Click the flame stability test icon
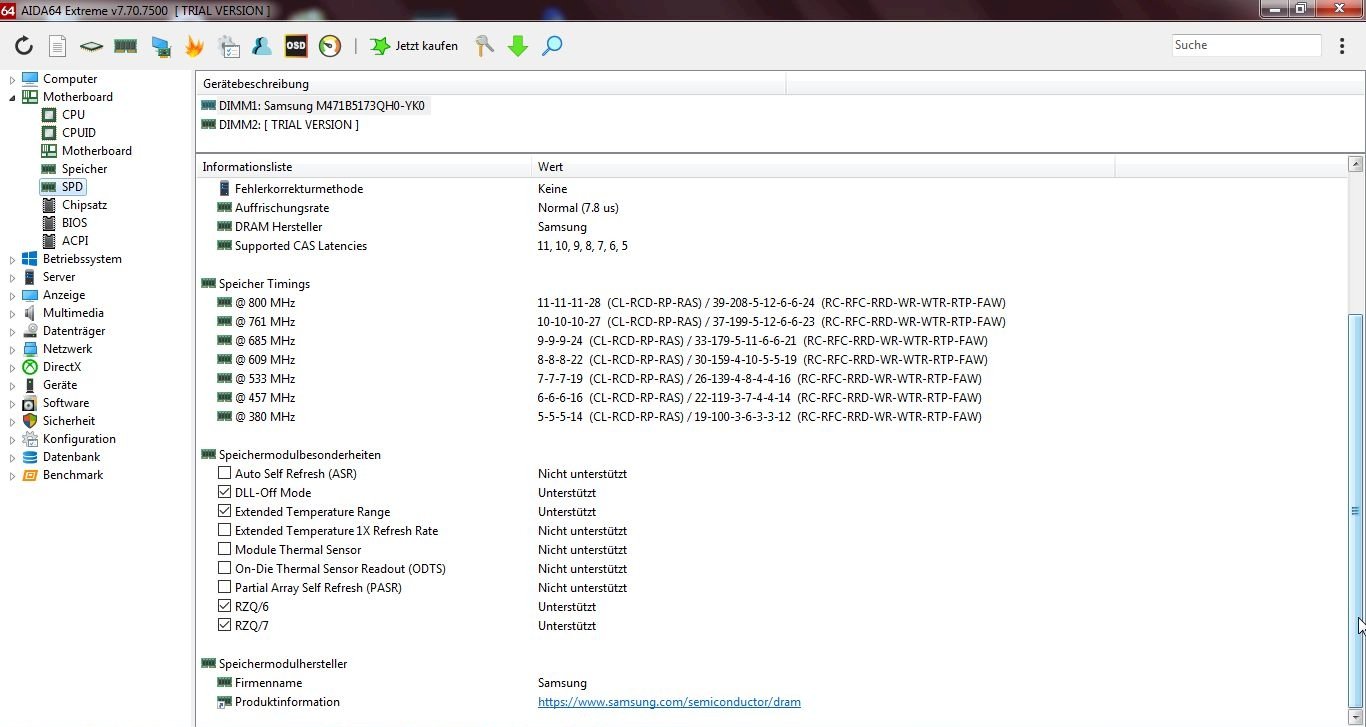Screen dimensions: 1366x727 194,46
